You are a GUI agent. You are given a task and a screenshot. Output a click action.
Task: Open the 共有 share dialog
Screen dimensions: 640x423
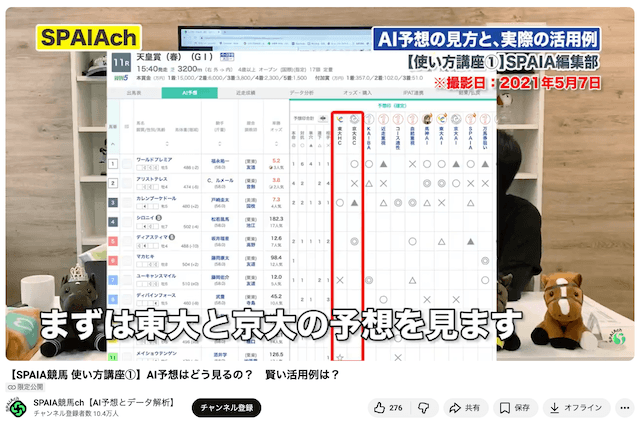point(465,407)
